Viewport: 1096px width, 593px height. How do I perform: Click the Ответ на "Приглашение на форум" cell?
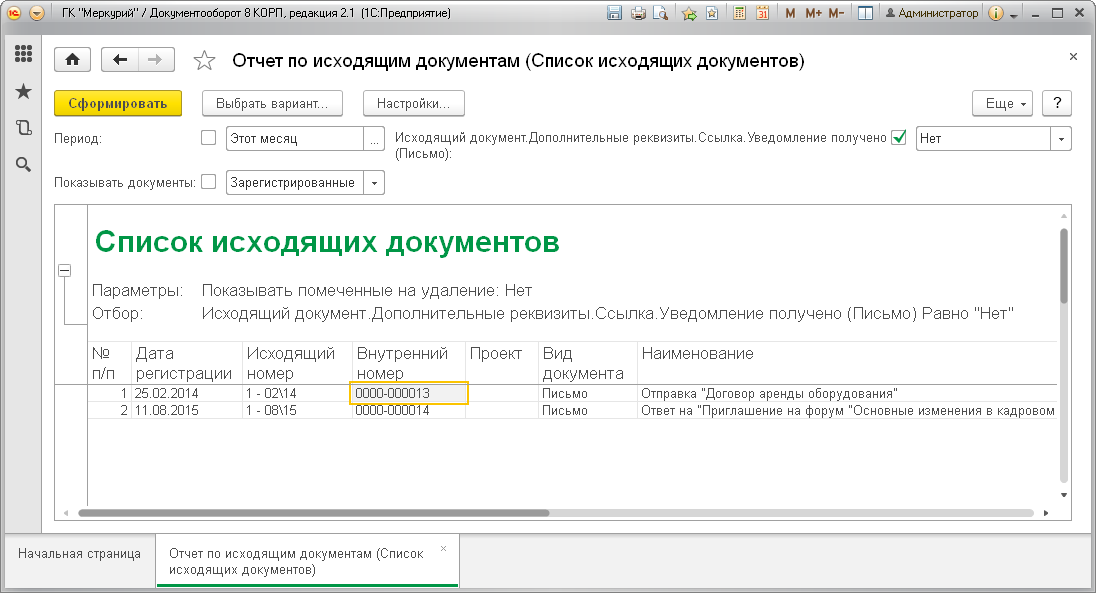[847, 410]
